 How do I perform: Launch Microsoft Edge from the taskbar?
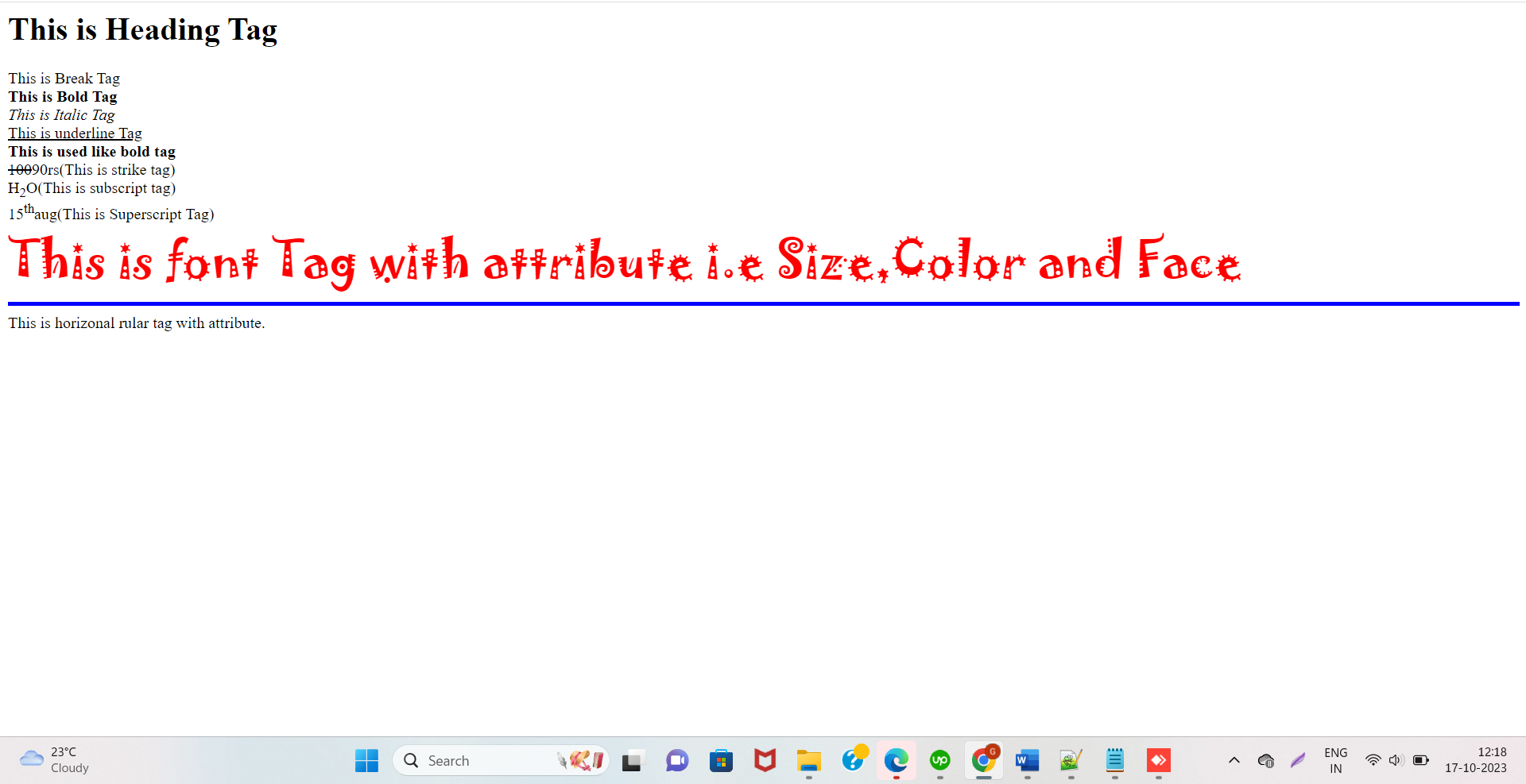click(897, 760)
